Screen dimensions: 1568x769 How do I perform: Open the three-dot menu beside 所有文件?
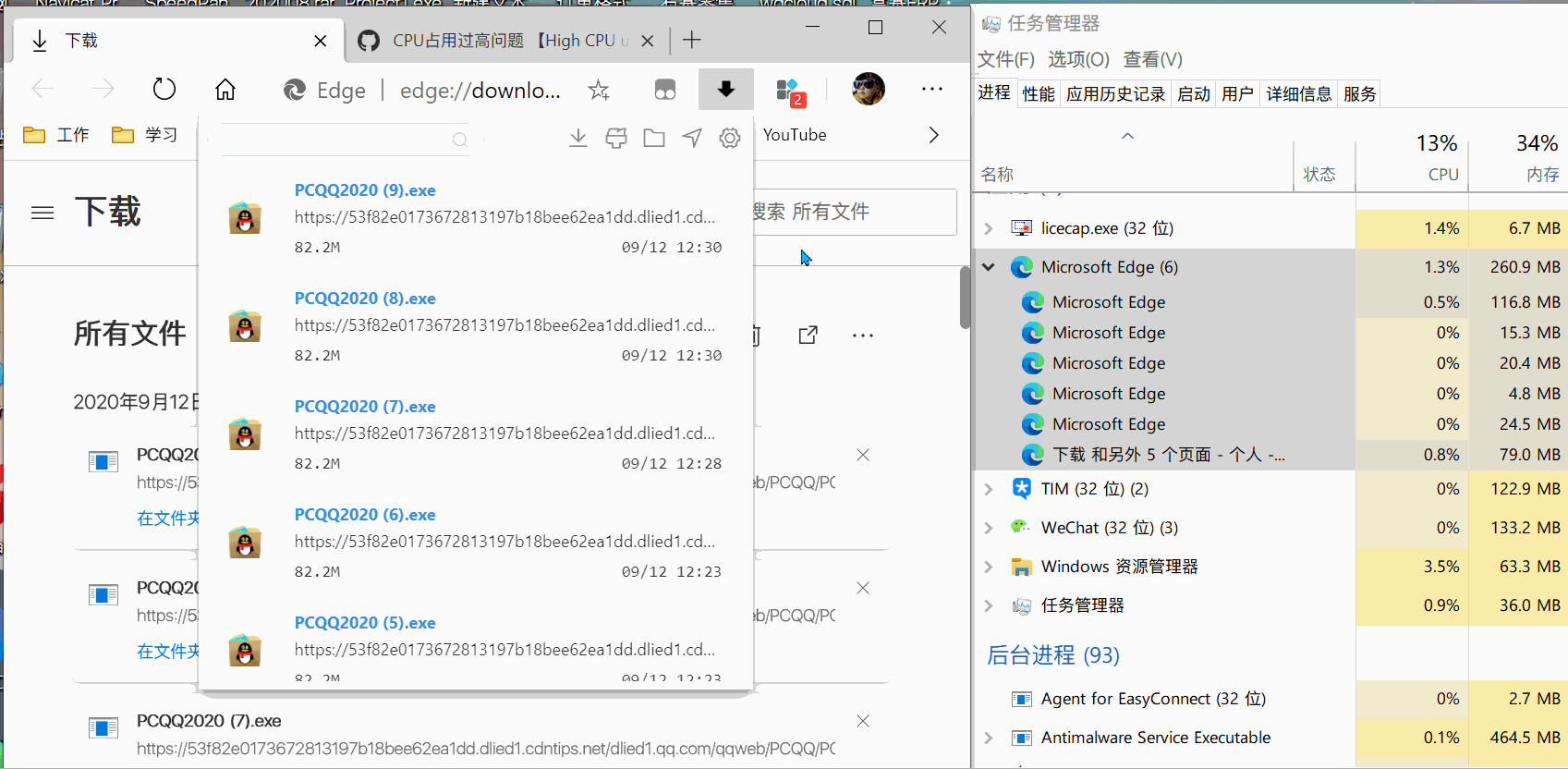(863, 335)
